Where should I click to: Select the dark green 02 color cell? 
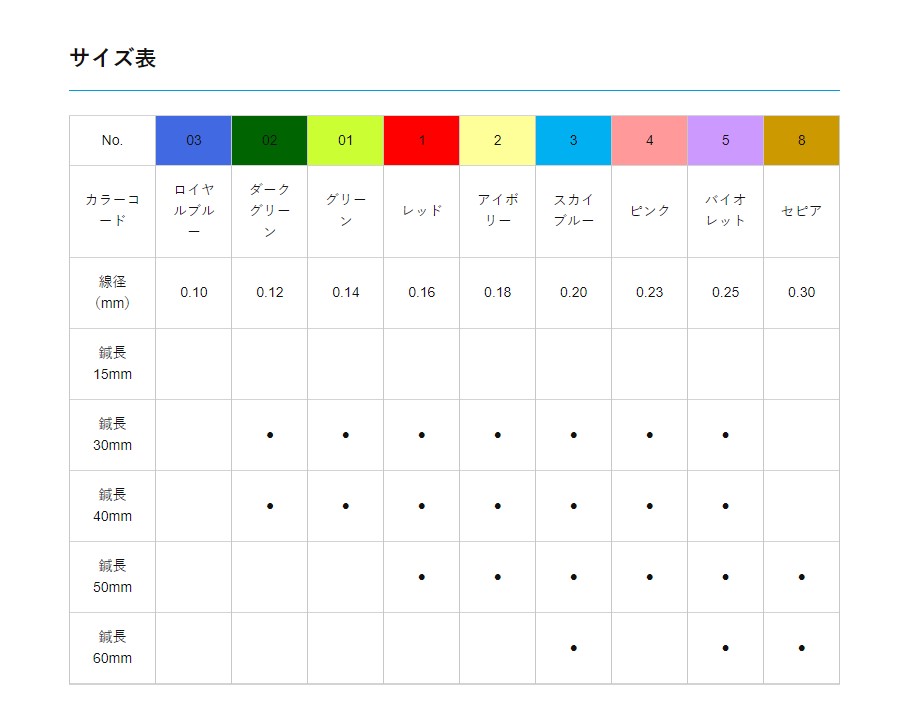click(x=269, y=140)
